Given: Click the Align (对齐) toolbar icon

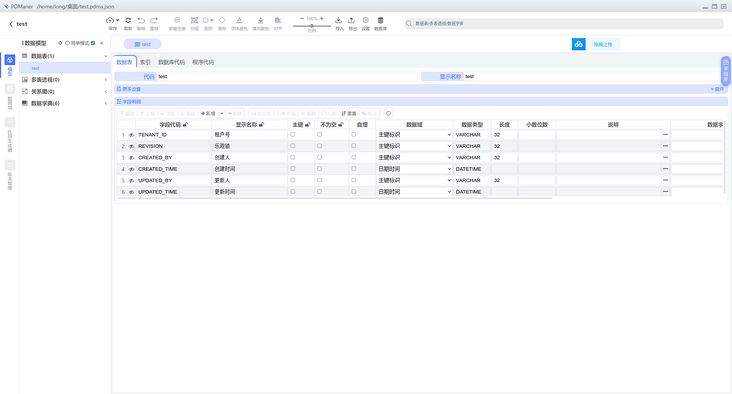Looking at the screenshot, I should (278, 20).
